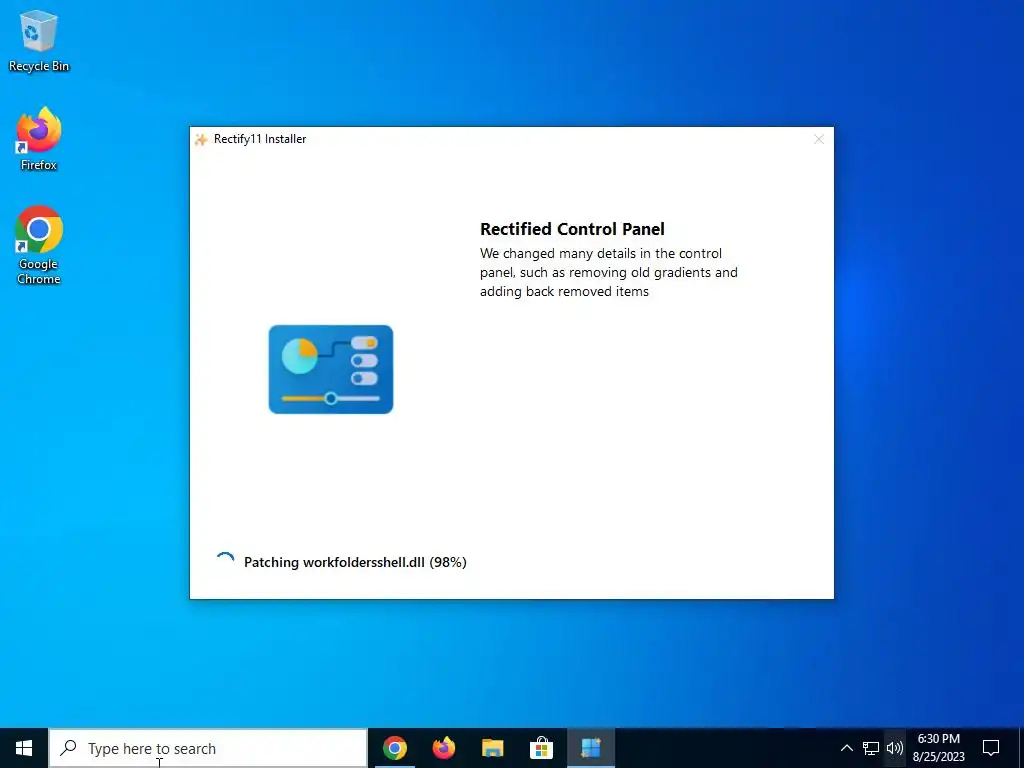Click the 'Patching workfoldersshell.dll (98%)' status text
Screen dimensions: 1024x768
coord(355,562)
